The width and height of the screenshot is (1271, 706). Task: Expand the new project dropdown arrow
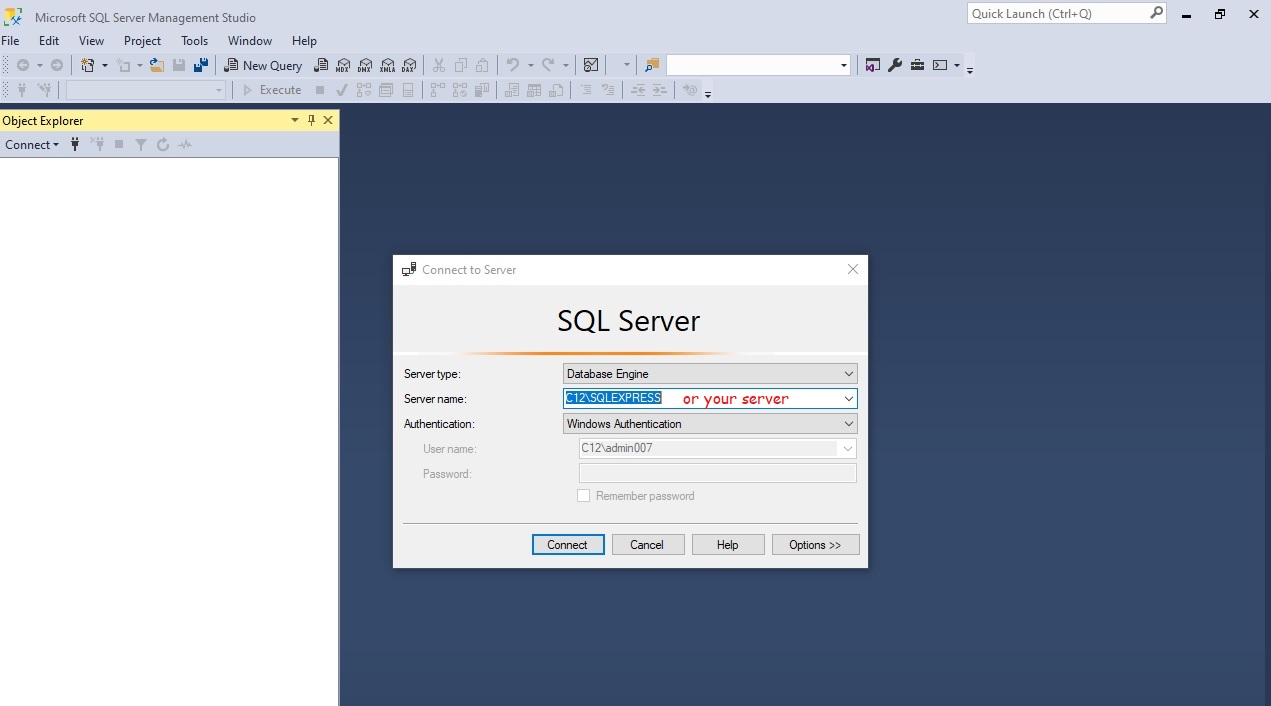[104, 65]
